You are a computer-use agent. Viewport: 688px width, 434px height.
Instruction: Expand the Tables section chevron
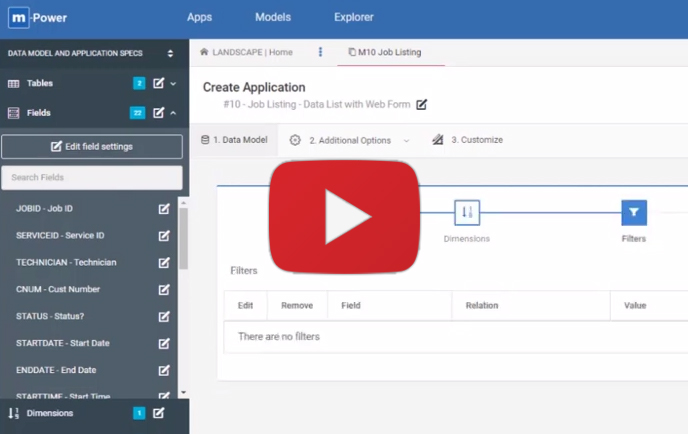coord(173,84)
